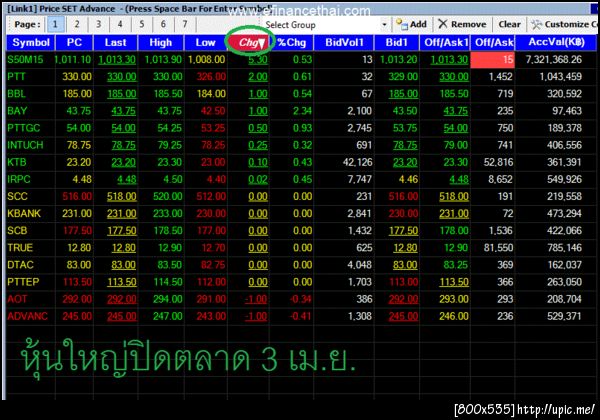Select the SCB symbol
Viewport: 600px width, 420px height.
click(x=17, y=231)
